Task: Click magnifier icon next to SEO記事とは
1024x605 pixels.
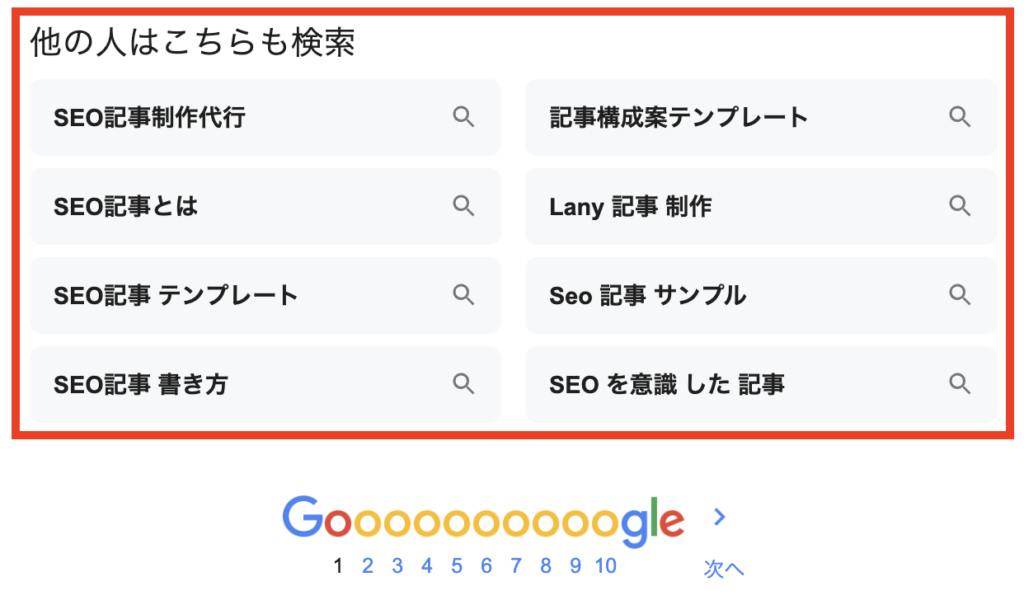Action: tap(463, 206)
